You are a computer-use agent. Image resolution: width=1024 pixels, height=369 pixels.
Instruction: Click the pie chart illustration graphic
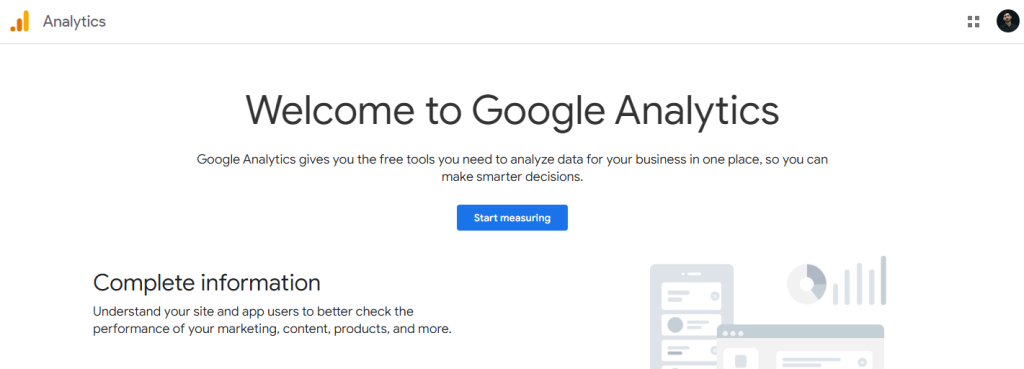coord(807,283)
